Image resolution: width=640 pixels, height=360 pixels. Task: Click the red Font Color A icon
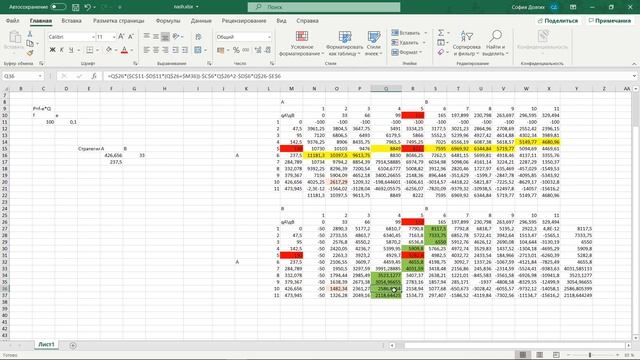tap(124, 50)
